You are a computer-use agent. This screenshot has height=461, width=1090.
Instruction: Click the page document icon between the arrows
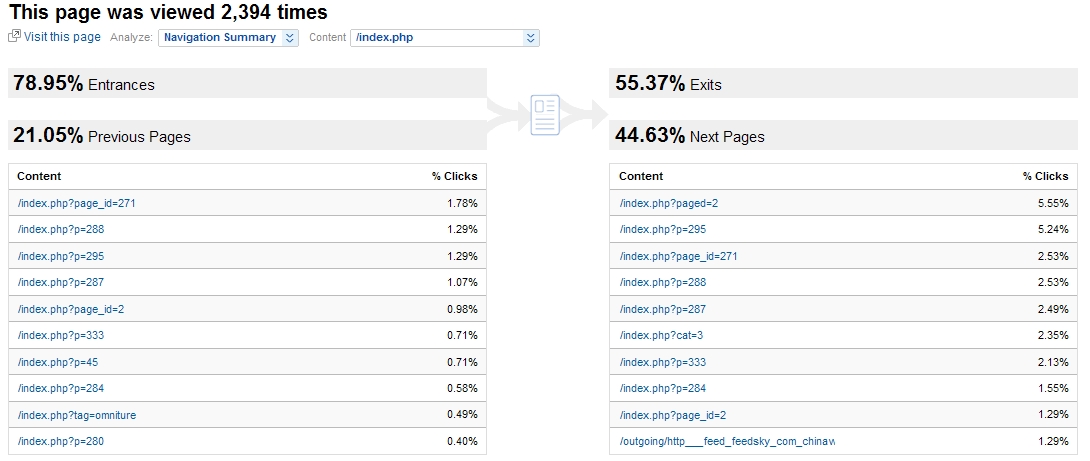coord(545,113)
